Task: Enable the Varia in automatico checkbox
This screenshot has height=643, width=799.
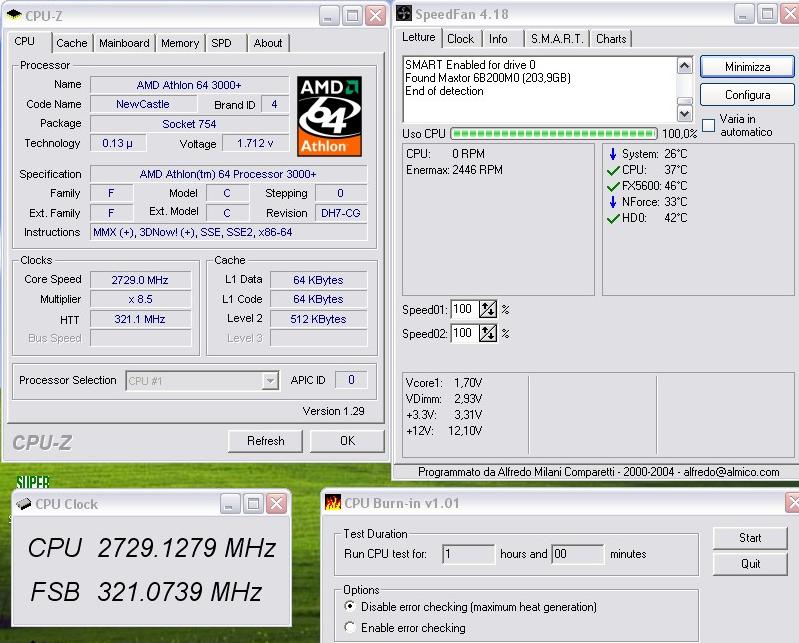Action: point(708,125)
